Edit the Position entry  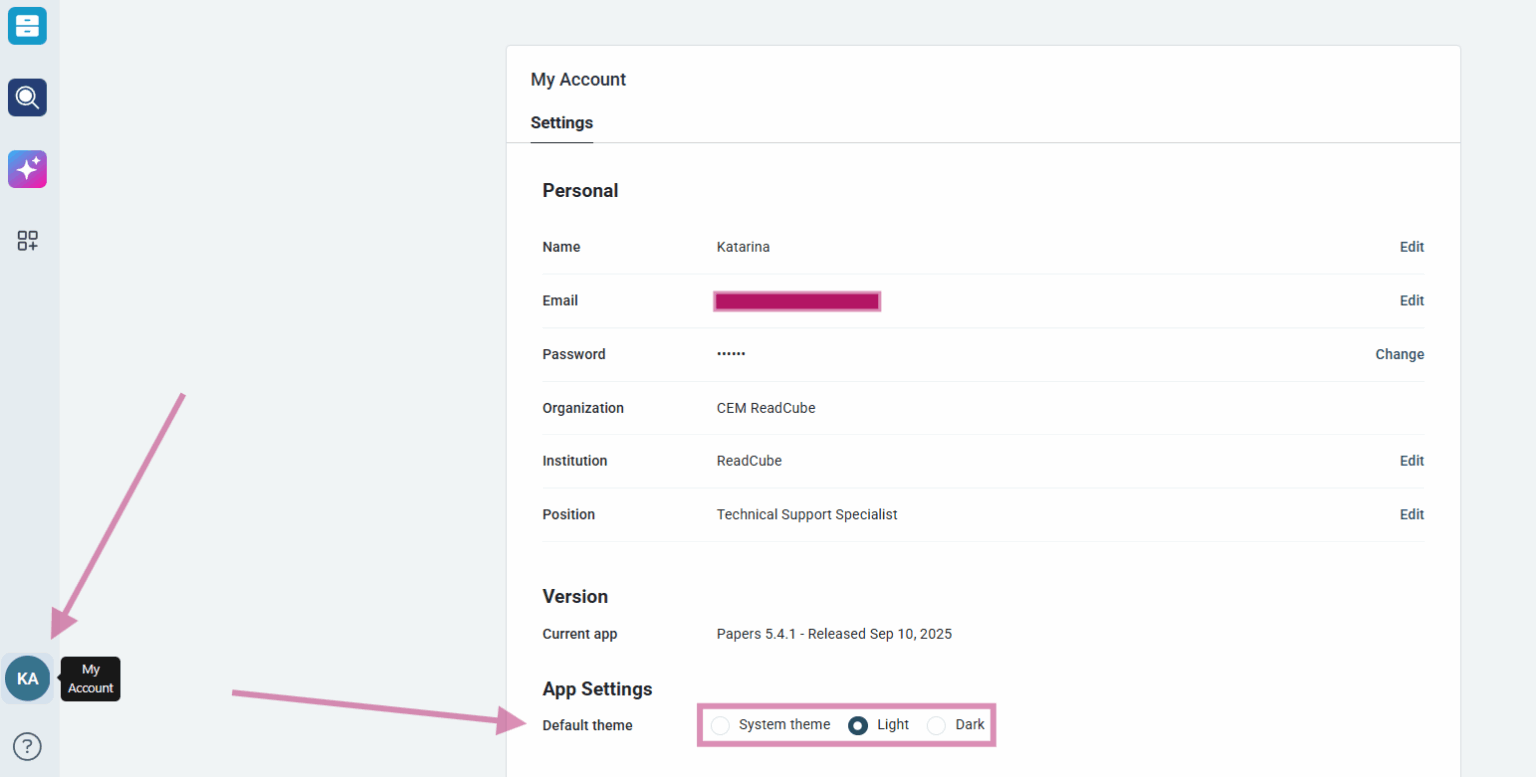[1411, 515]
